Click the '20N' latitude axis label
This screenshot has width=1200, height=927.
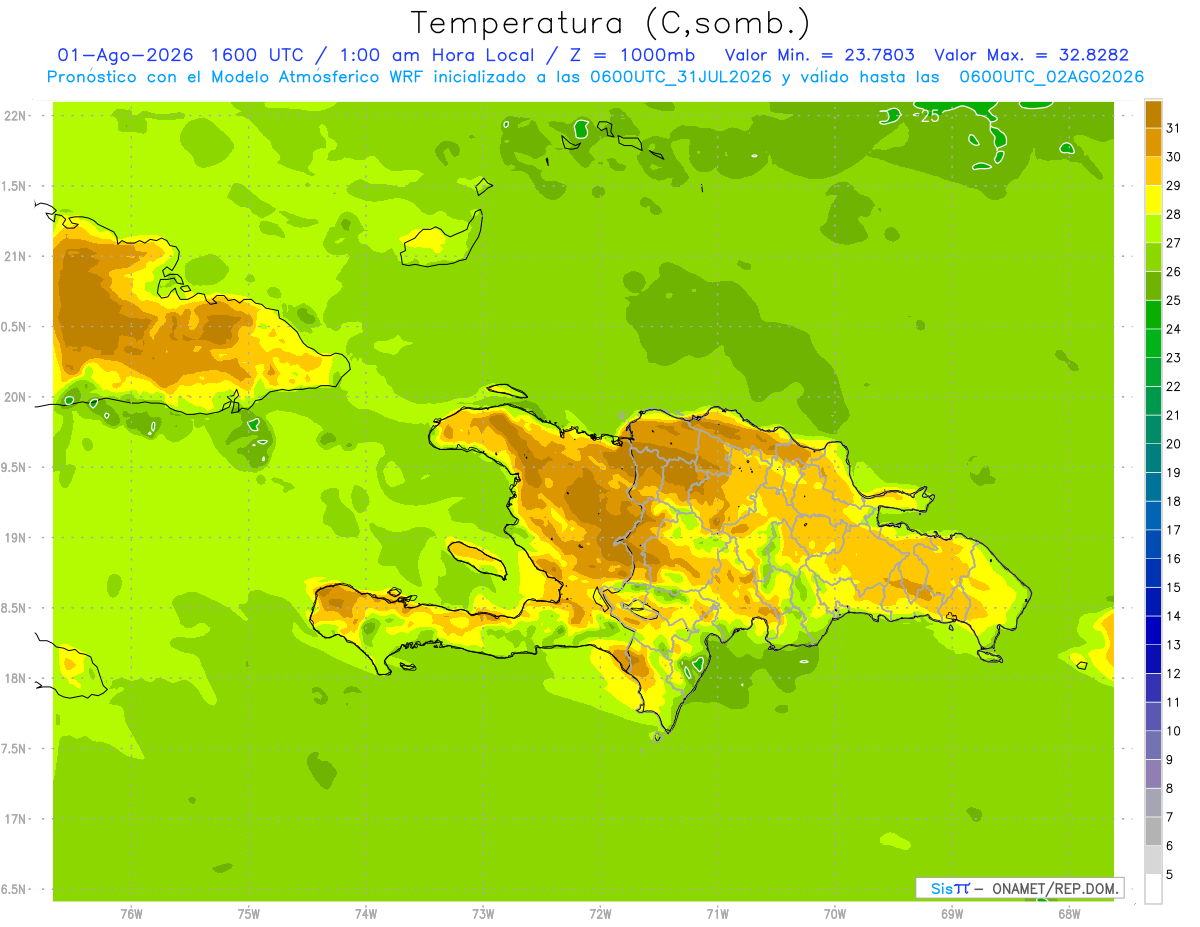coord(16,397)
